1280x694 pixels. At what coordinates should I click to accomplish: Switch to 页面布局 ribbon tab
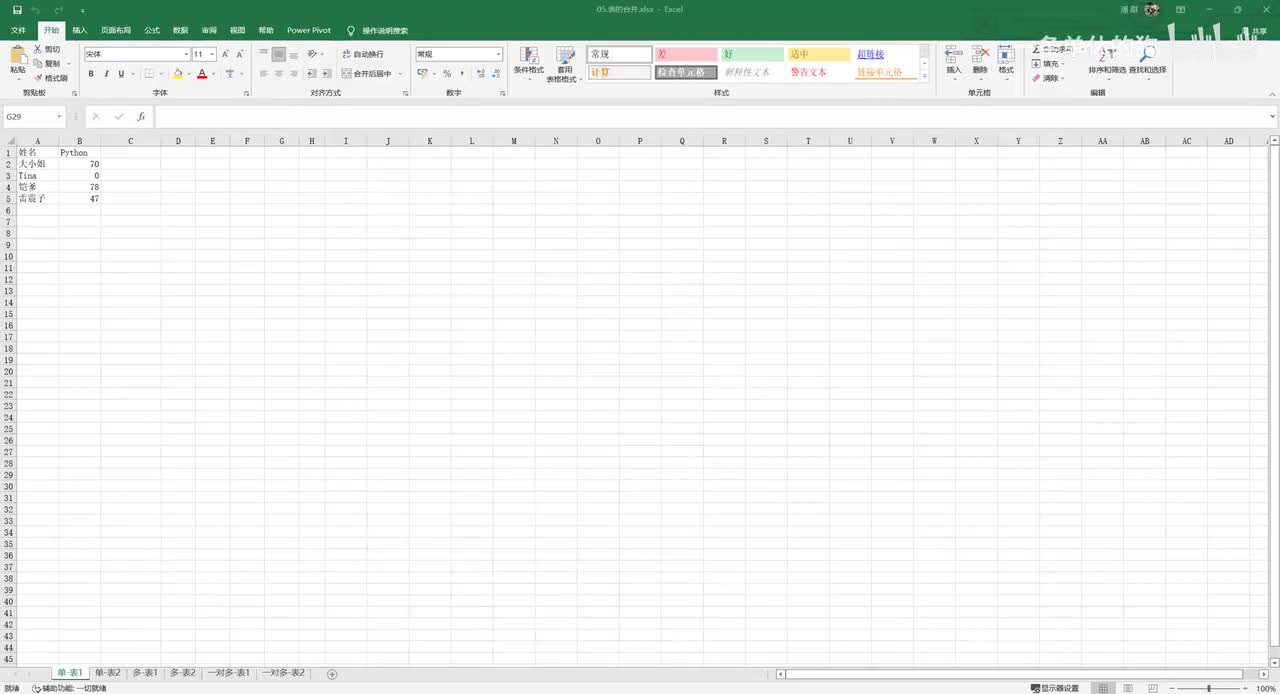(x=116, y=30)
